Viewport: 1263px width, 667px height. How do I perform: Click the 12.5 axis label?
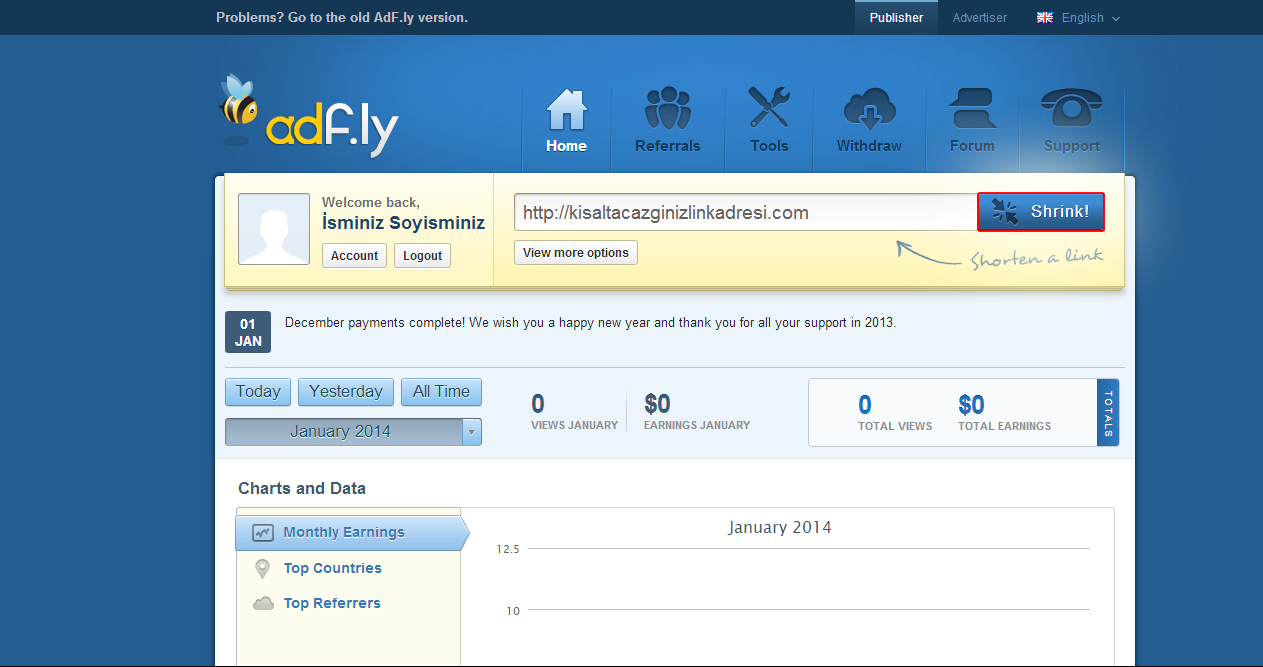coord(508,549)
